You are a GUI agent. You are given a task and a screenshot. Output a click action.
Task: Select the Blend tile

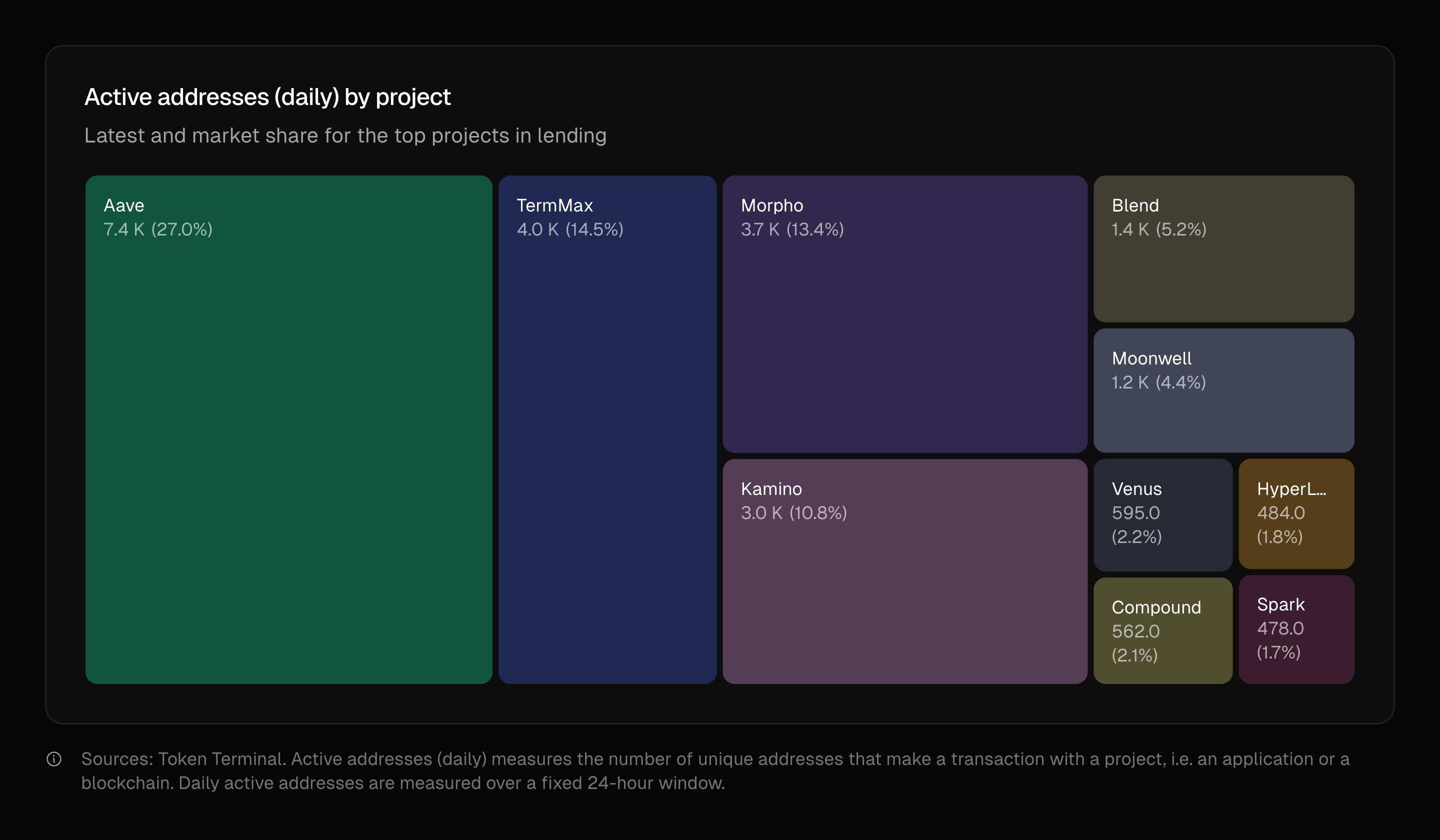(1223, 248)
